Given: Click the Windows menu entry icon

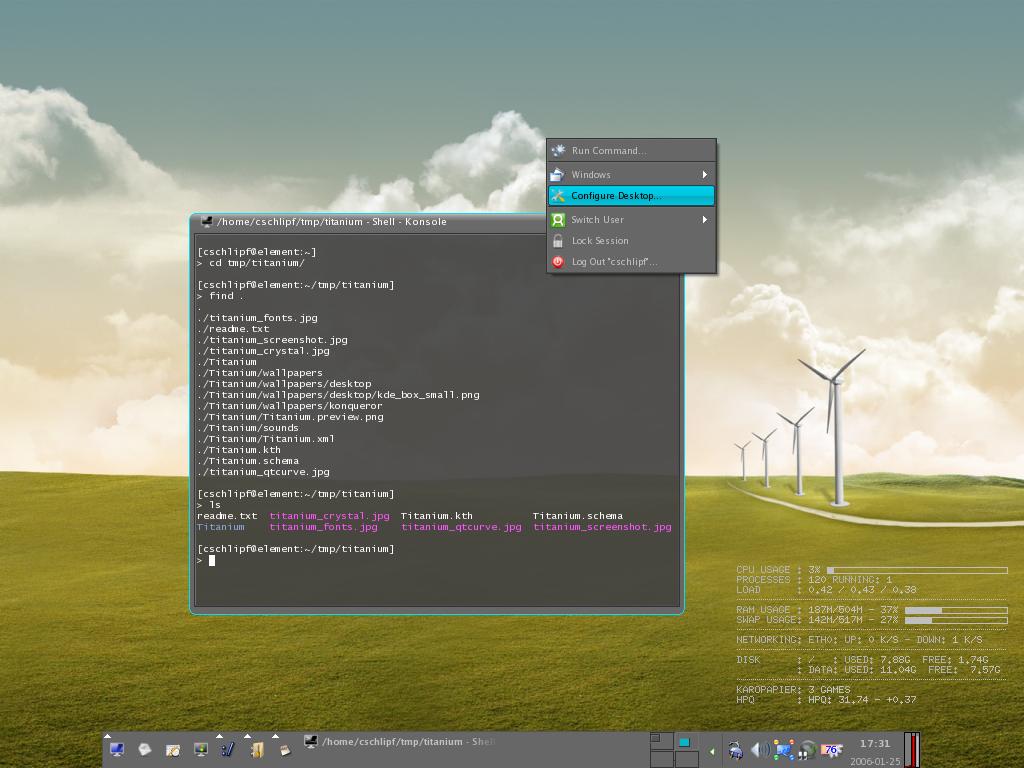Looking at the screenshot, I should click(557, 174).
